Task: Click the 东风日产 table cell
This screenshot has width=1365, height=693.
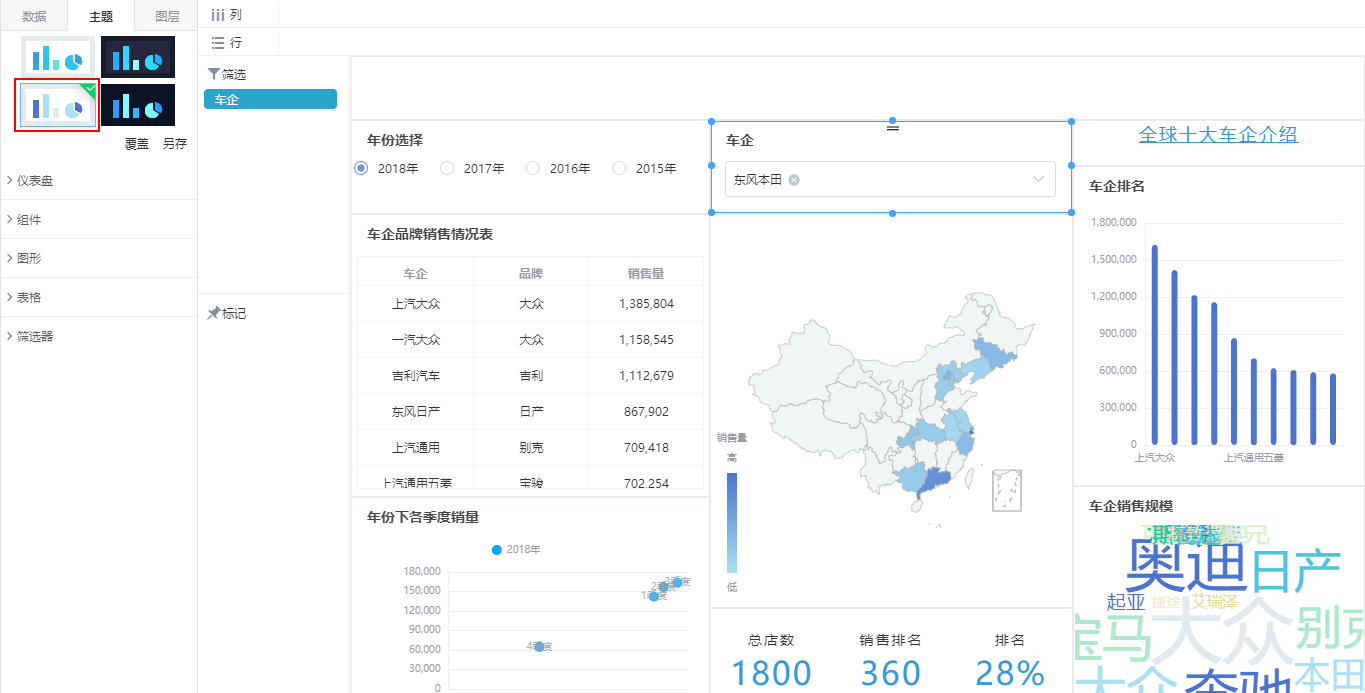Action: [415, 412]
